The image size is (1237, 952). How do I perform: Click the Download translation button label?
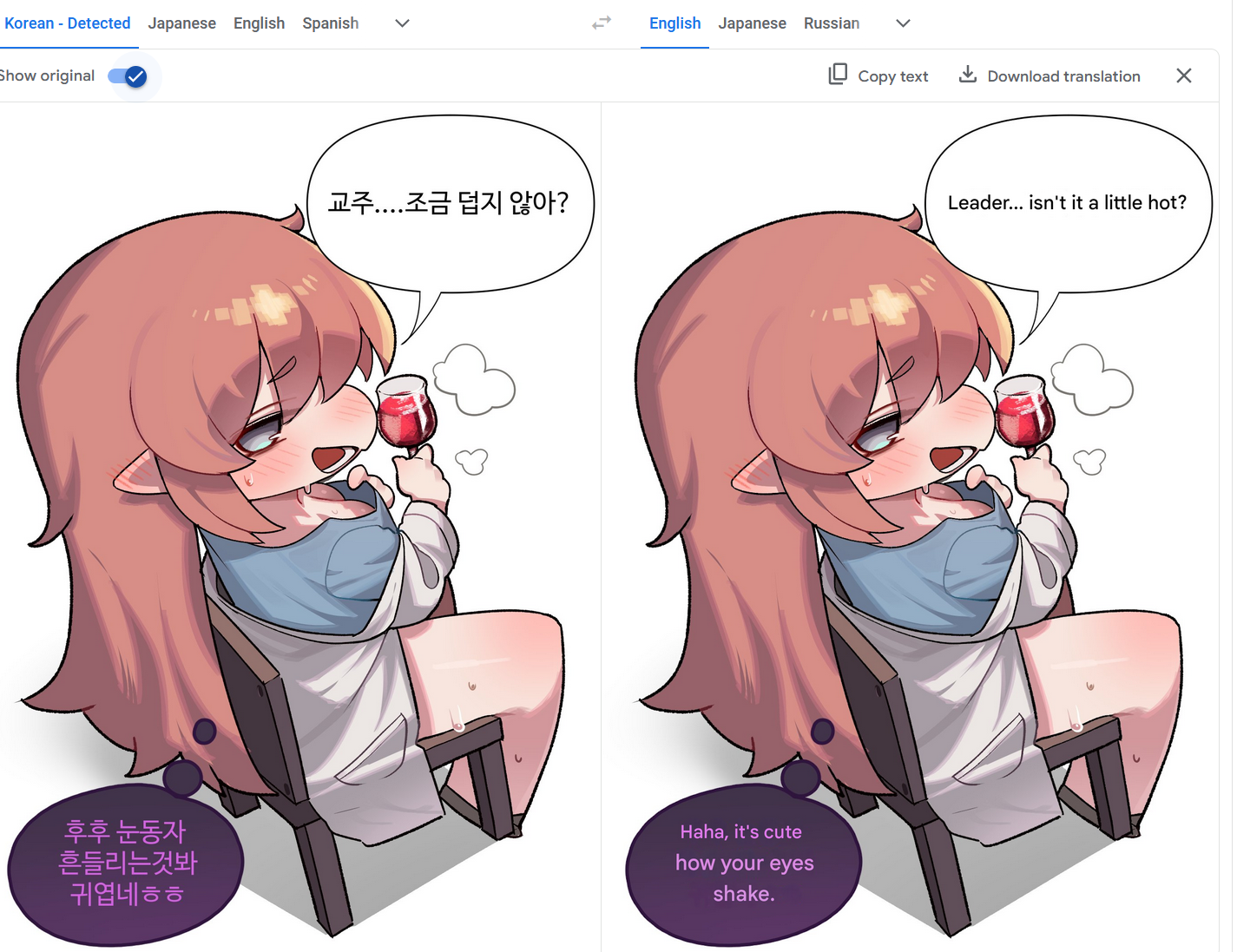tap(1063, 76)
